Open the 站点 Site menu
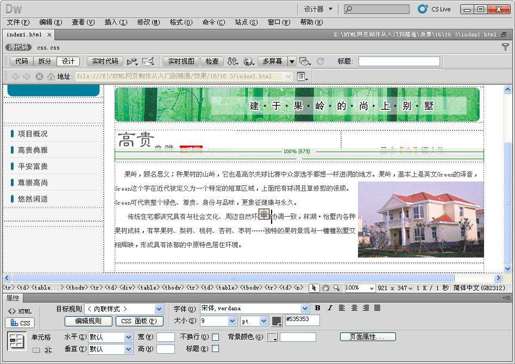515x364 pixels. click(246, 22)
